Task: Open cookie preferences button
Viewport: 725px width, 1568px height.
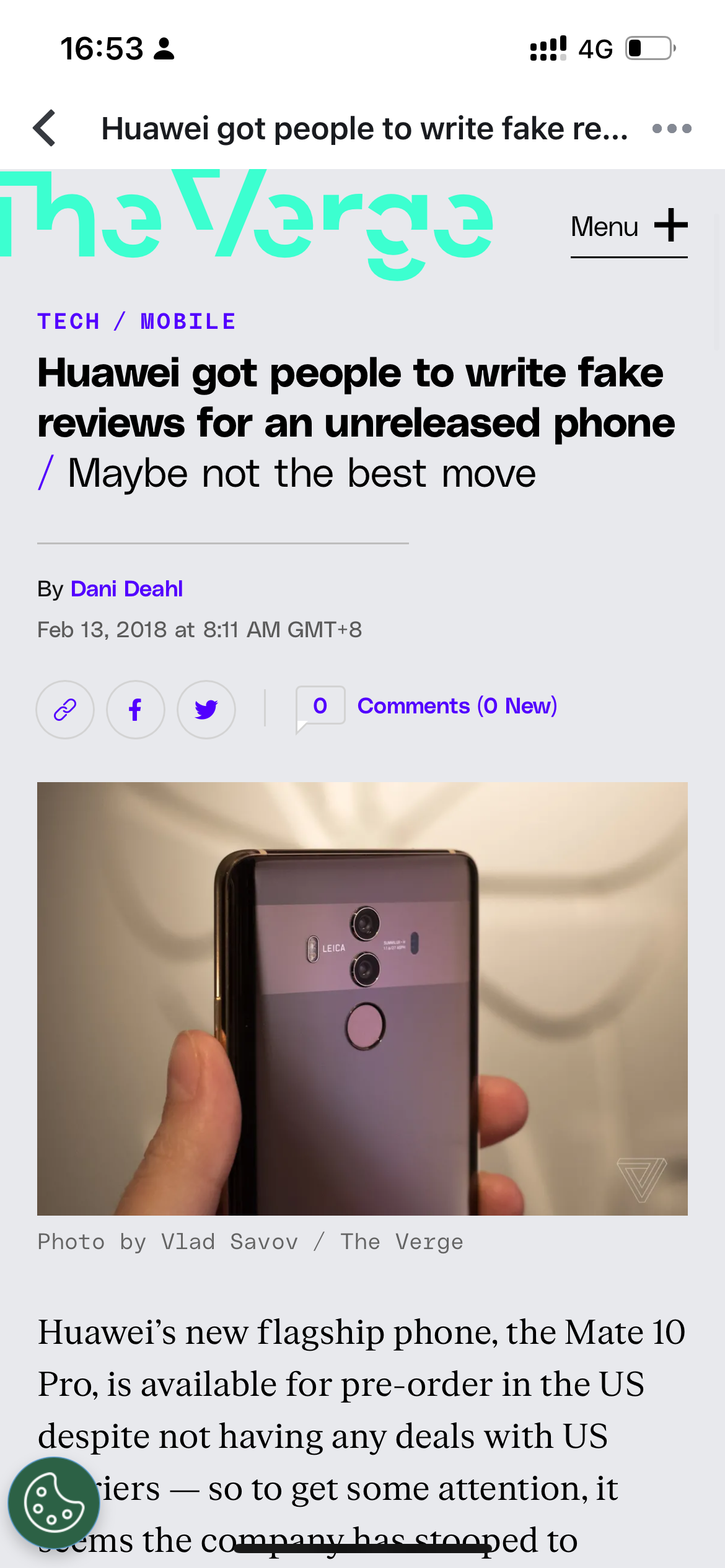Action: 54,1503
